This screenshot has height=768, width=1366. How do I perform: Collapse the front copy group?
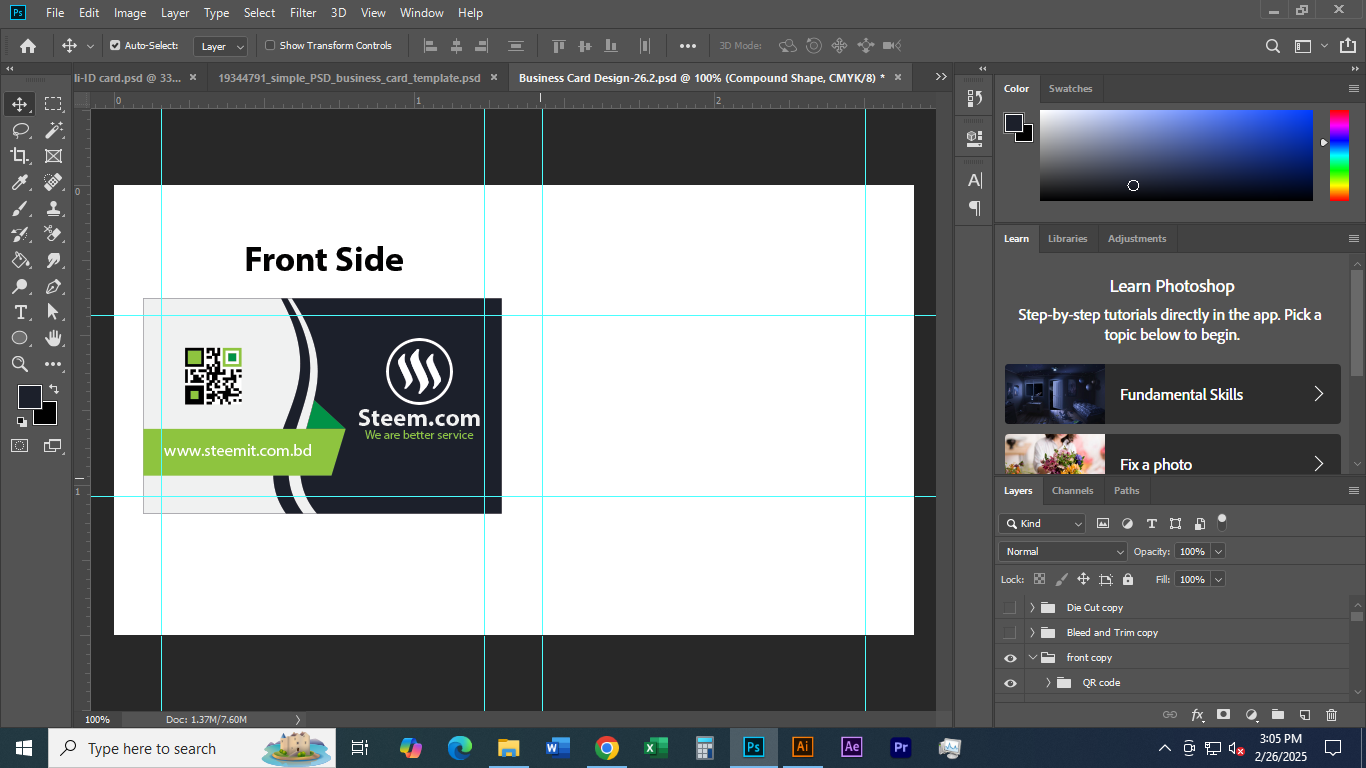click(1032, 658)
